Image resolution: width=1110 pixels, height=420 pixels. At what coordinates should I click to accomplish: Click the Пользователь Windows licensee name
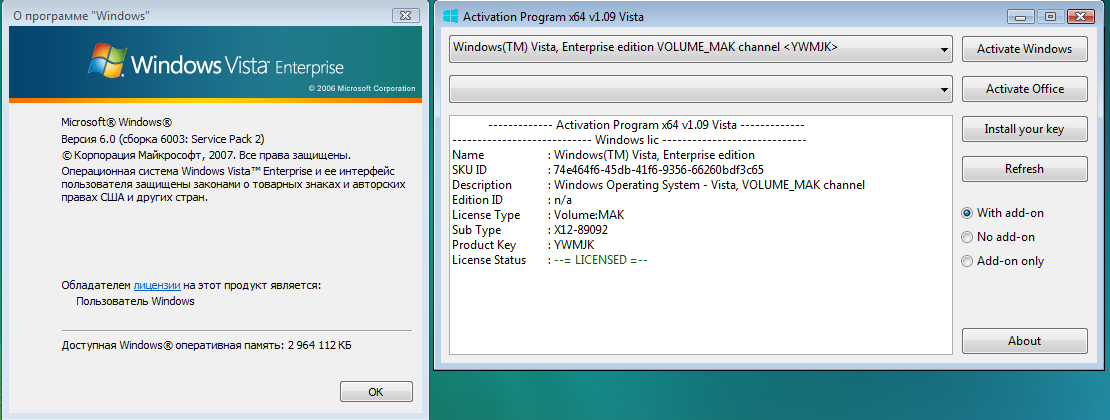point(135,301)
